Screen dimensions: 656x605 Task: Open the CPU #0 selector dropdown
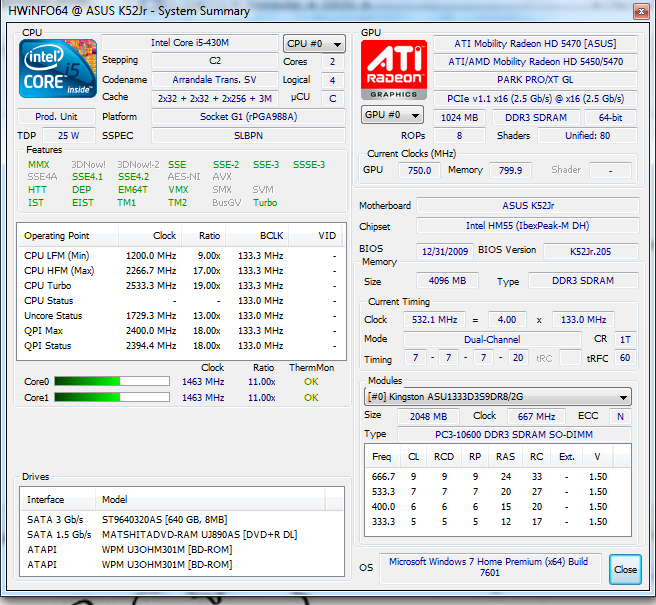314,44
